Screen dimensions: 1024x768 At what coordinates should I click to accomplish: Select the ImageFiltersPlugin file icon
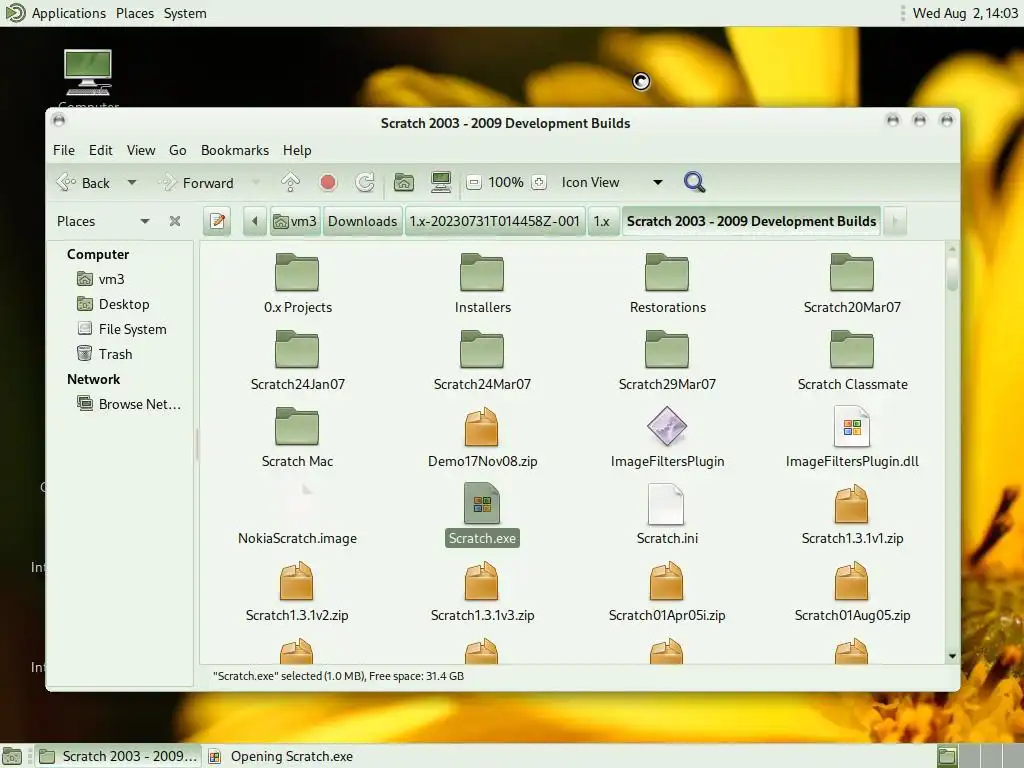[667, 426]
